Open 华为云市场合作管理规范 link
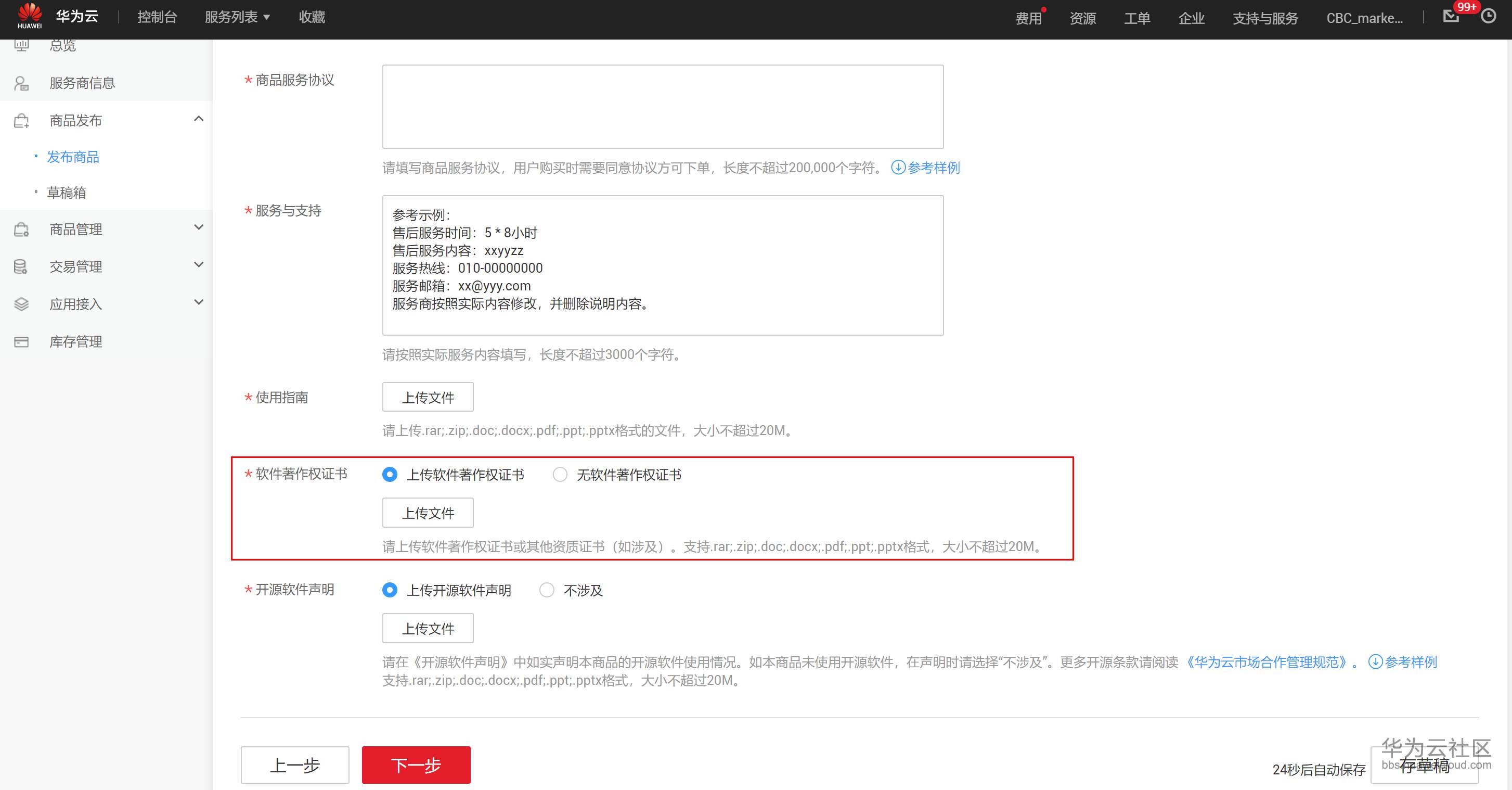This screenshot has height=790, width=1512. point(1267,662)
